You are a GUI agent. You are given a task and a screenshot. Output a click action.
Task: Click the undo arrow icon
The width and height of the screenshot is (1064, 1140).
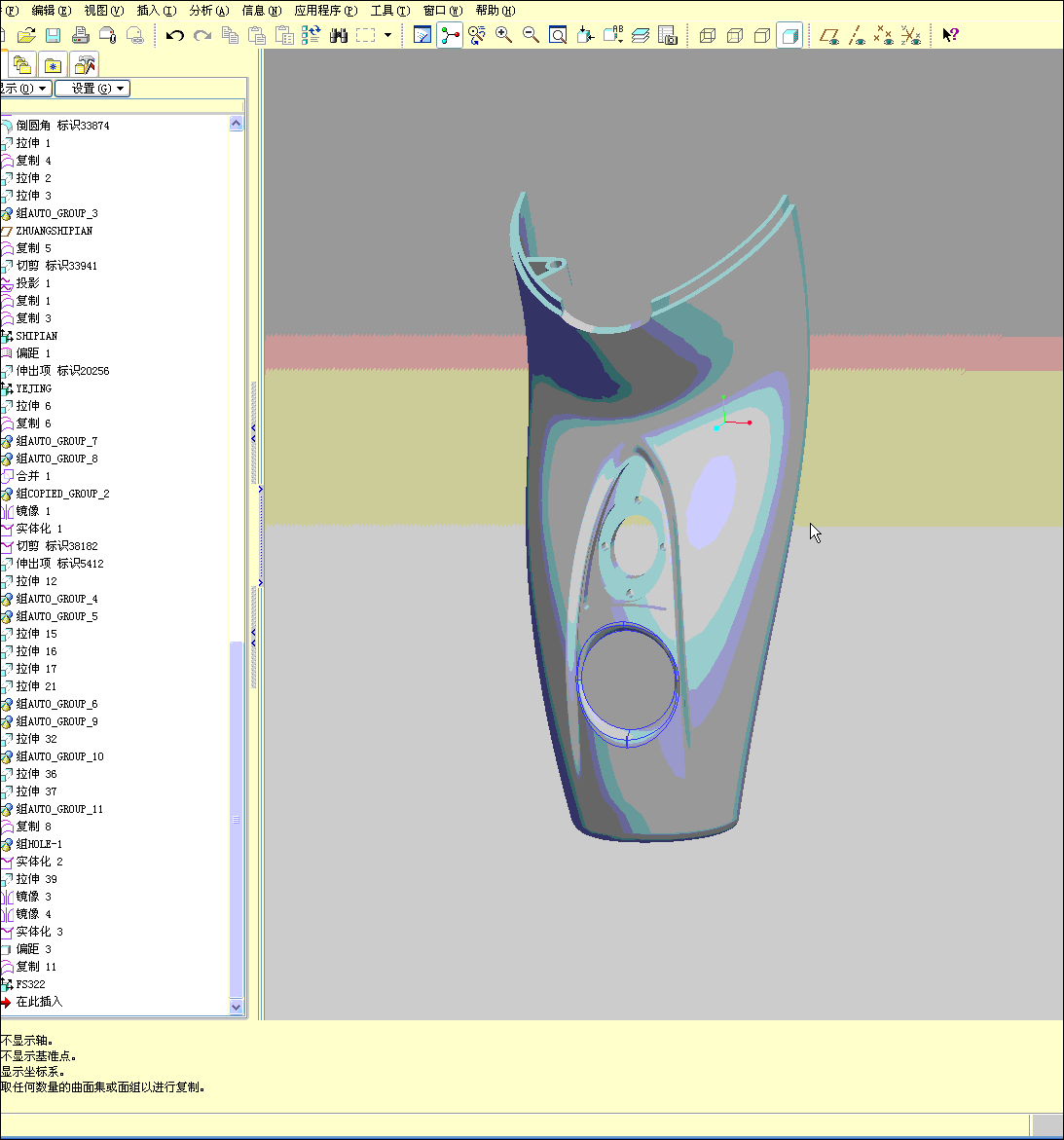[174, 35]
